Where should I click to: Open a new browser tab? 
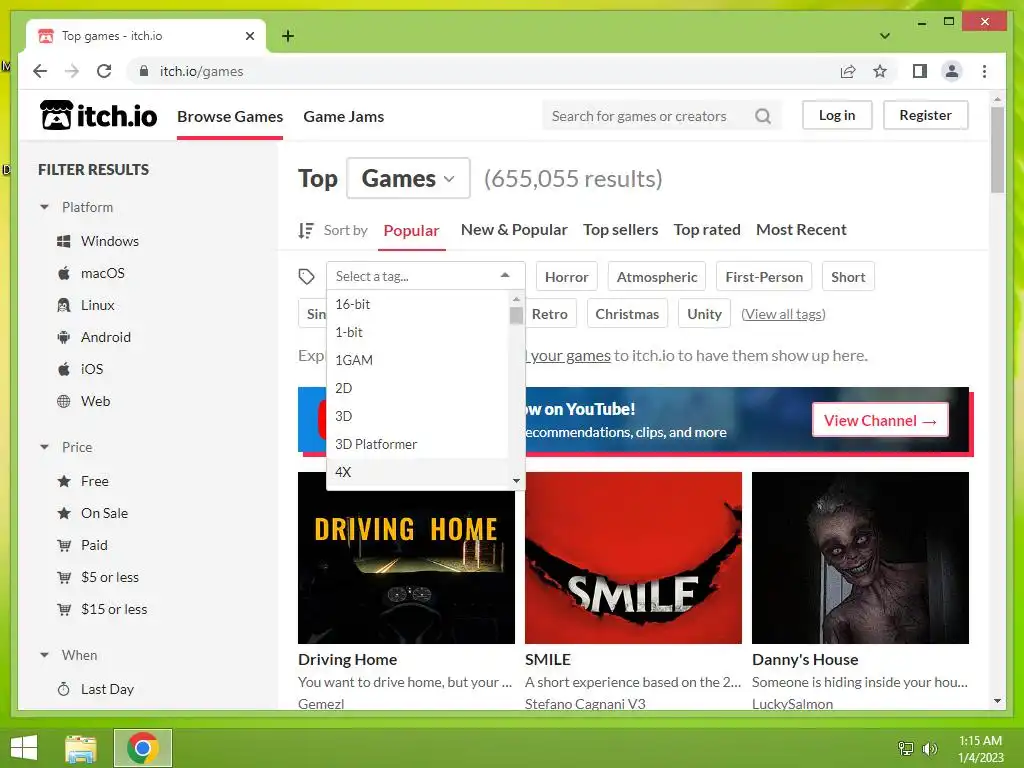288,36
